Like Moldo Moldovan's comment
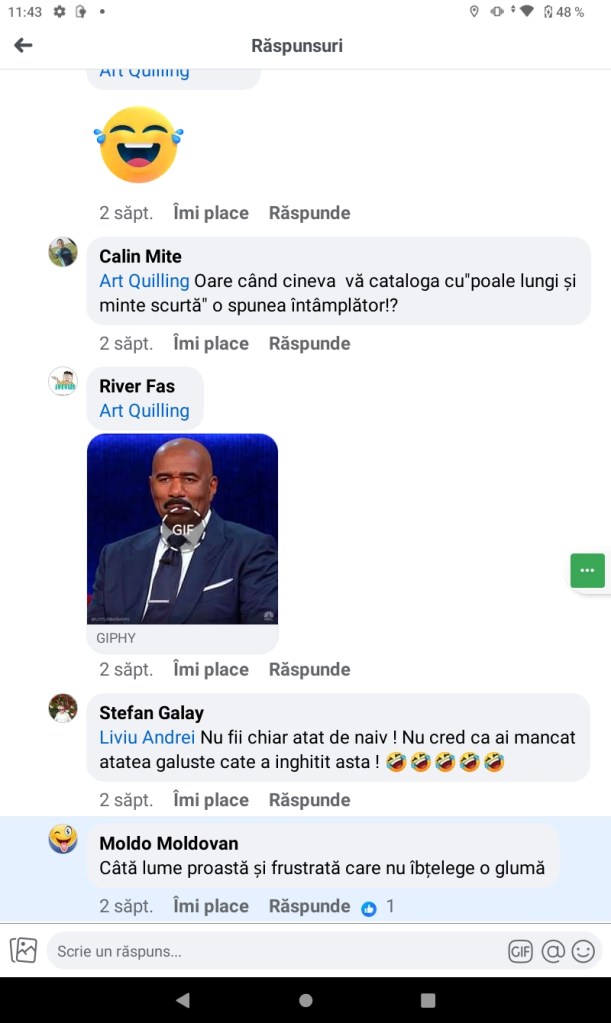The height and width of the screenshot is (1023, 611). [x=211, y=906]
